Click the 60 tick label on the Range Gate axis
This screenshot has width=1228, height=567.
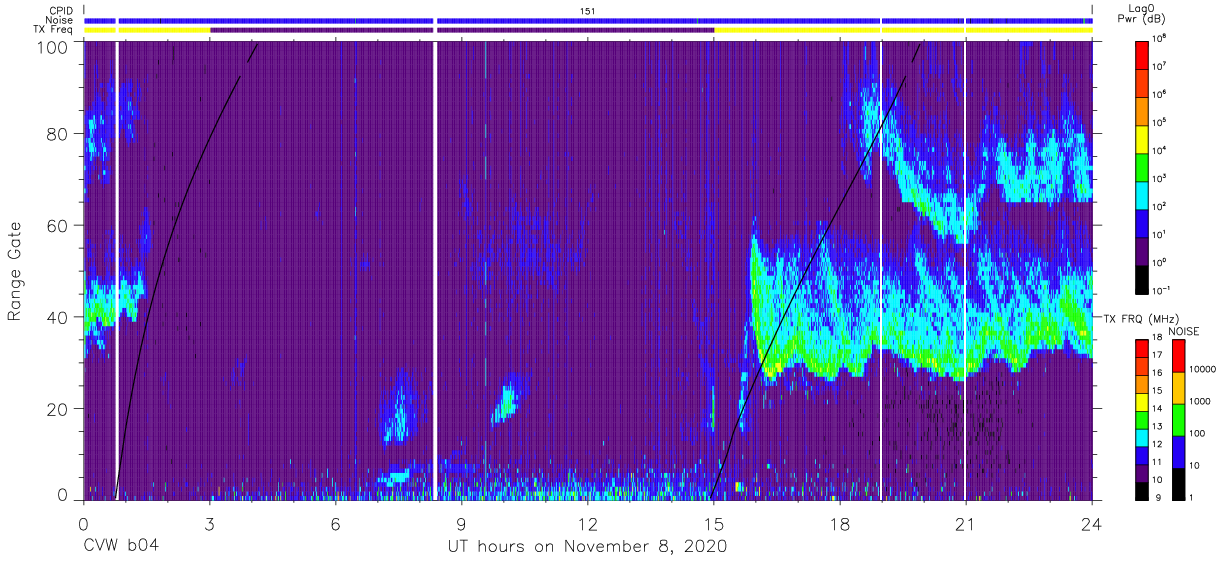coord(57,226)
